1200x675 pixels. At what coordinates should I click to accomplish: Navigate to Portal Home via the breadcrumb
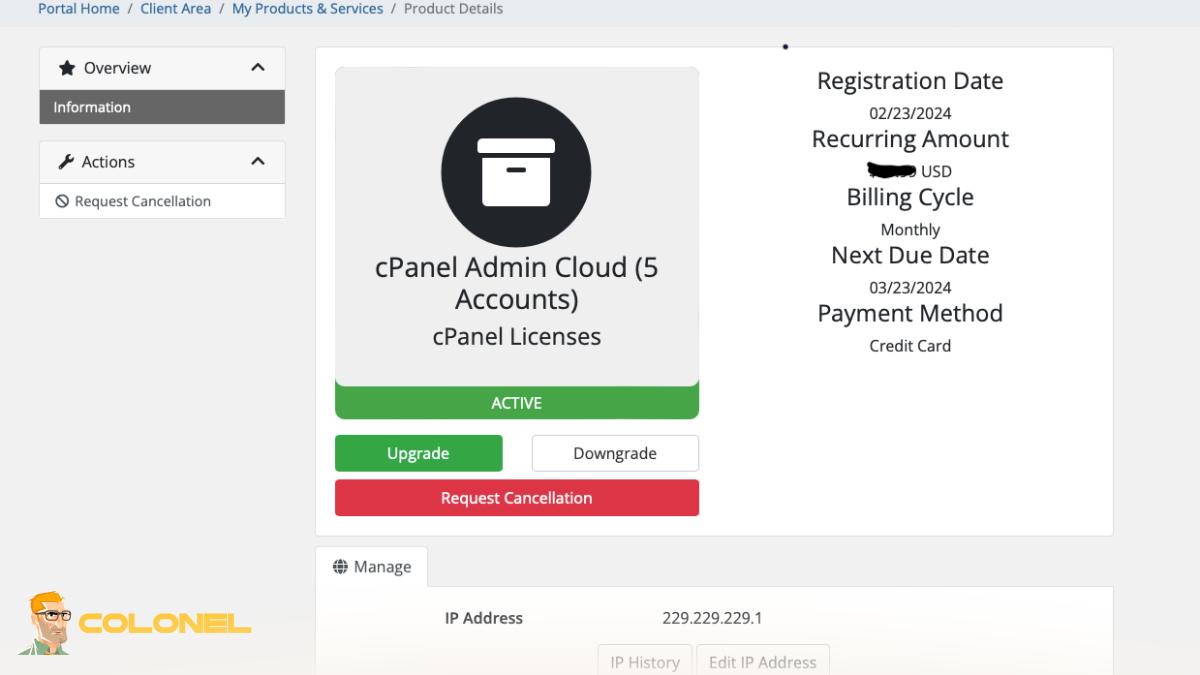pos(78,8)
